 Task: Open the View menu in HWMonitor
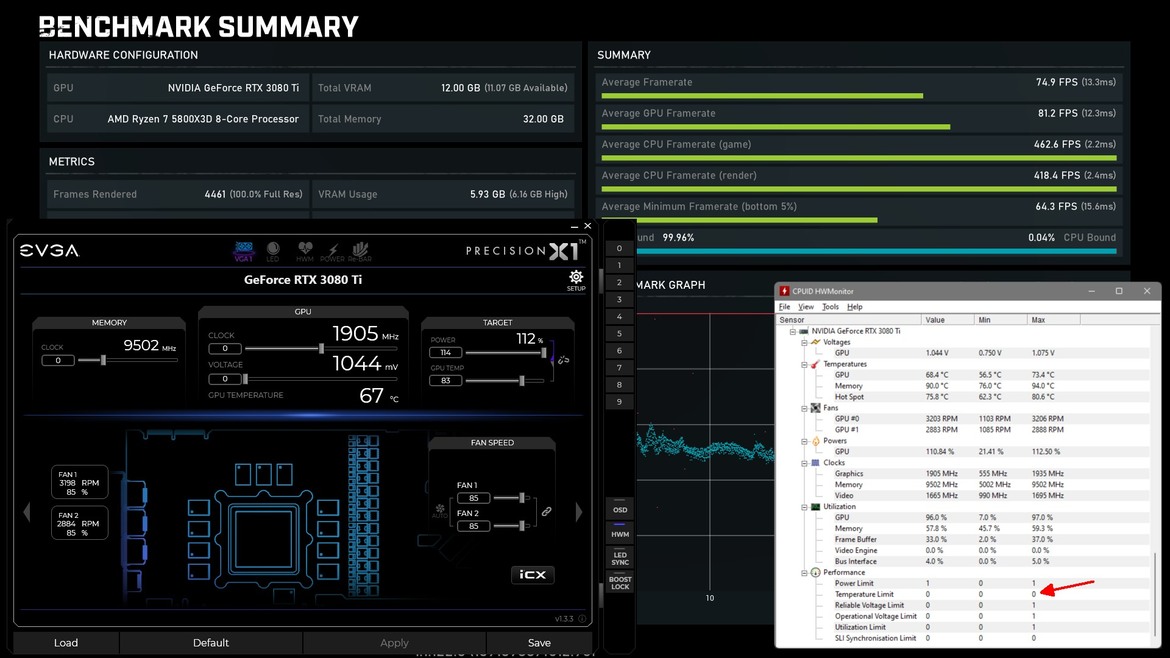[x=806, y=307]
